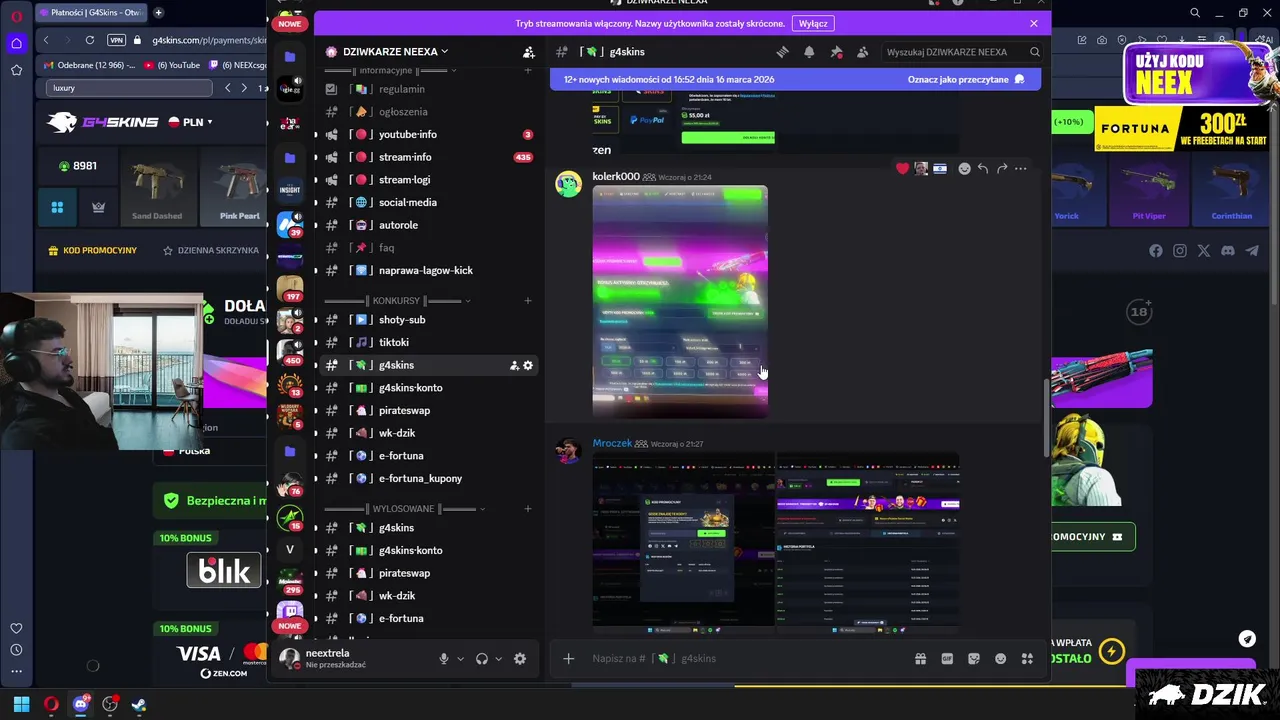Click username Mroczek
This screenshot has height=720, width=1280.
[612, 443]
